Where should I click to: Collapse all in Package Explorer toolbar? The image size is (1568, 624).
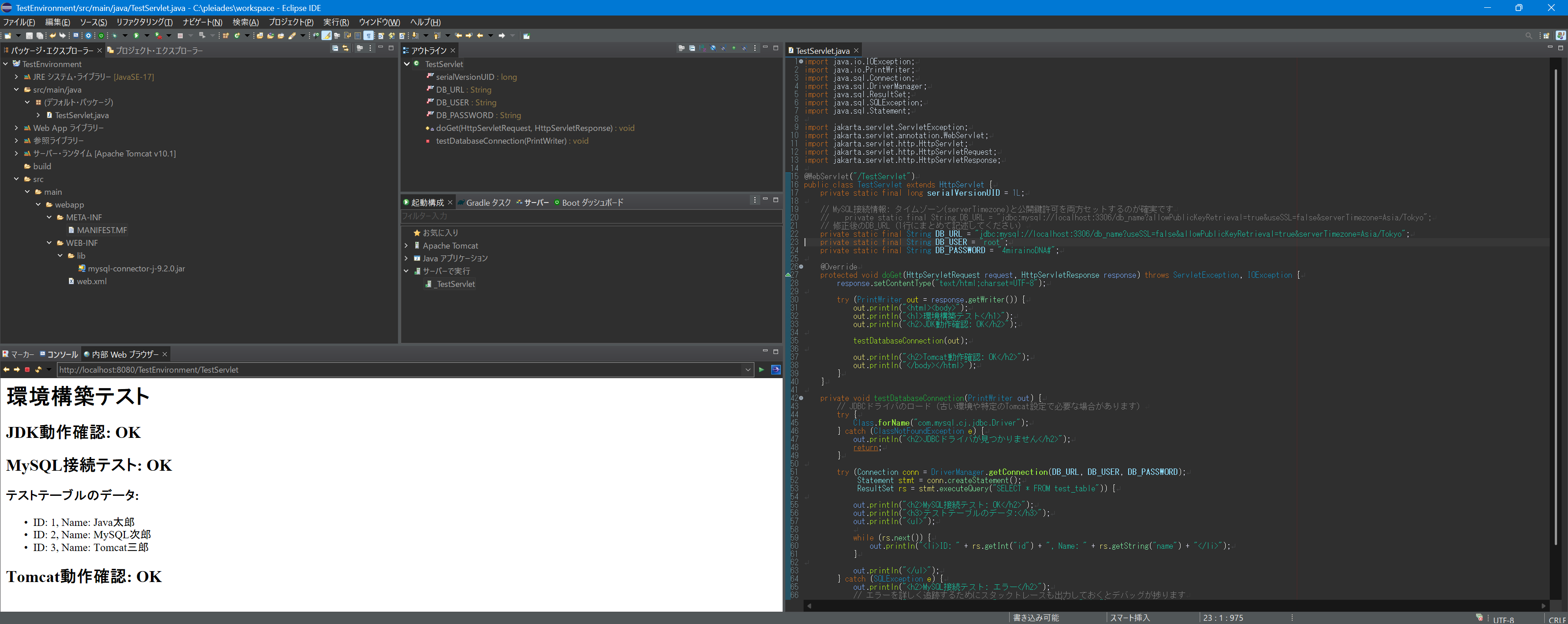coord(335,48)
